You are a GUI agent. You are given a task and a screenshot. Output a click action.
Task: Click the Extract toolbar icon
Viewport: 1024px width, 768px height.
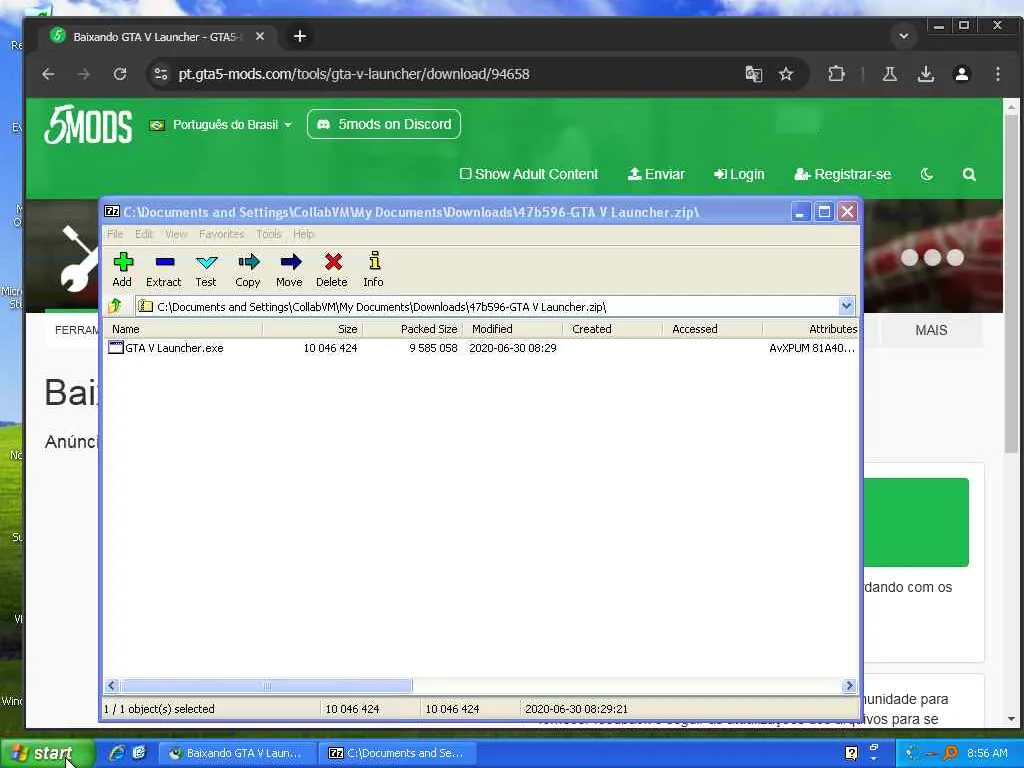coord(163,269)
